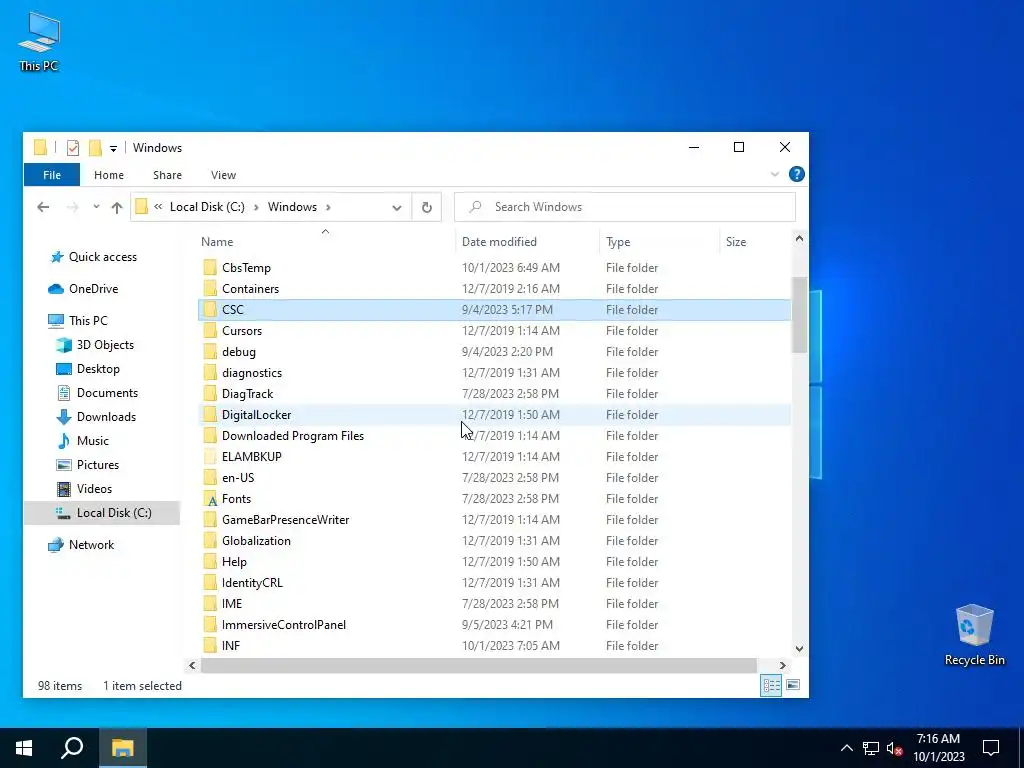
Task: Click the Properties quick access toolbar icon
Action: pos(73,148)
